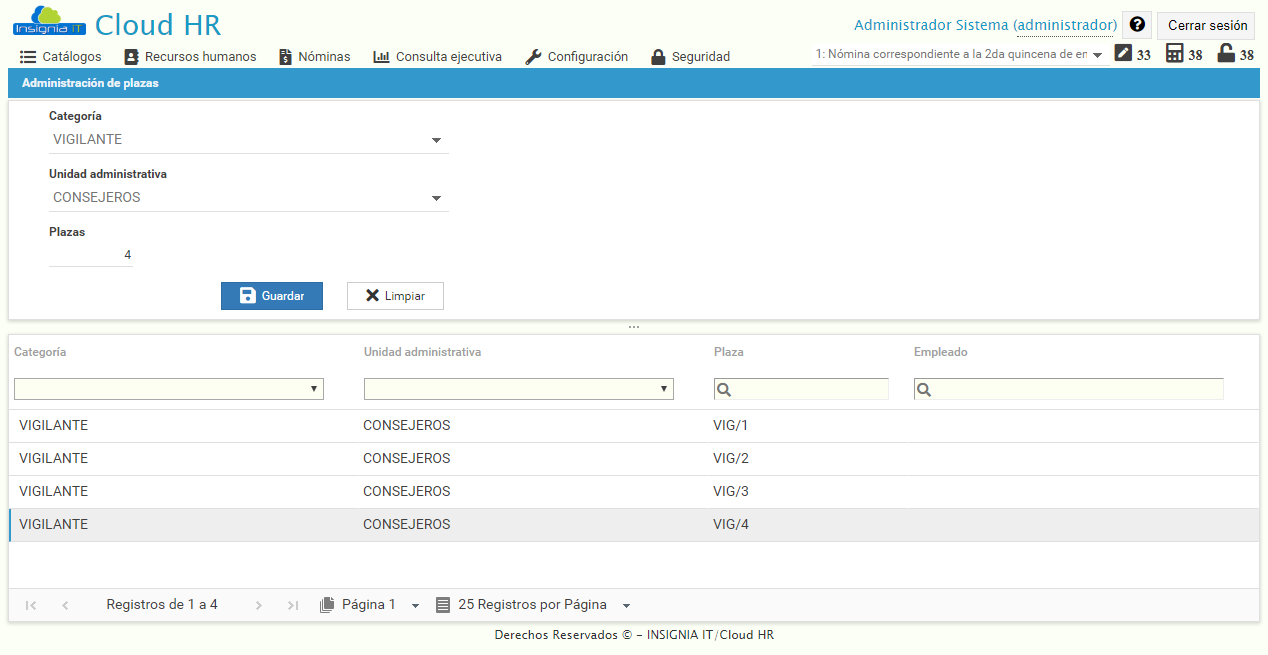This screenshot has height=655, width=1268.
Task: Open the help question mark icon
Action: tap(1137, 24)
